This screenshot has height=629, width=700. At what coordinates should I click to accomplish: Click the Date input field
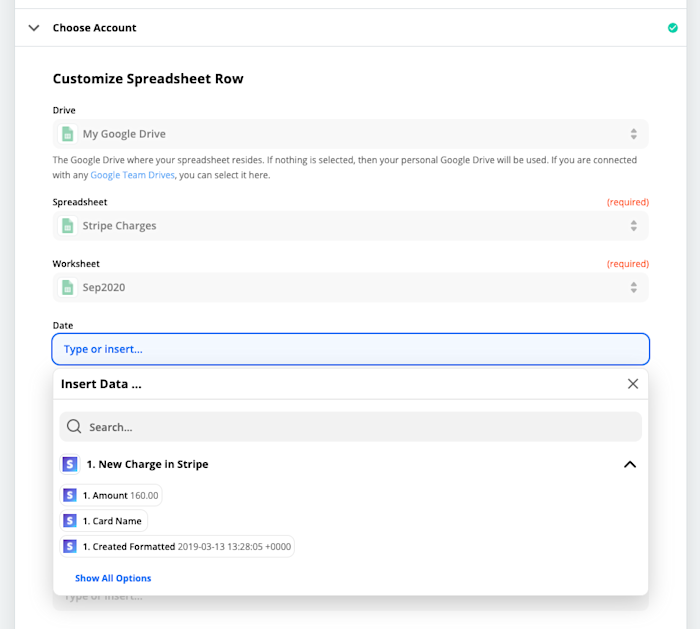pos(350,349)
